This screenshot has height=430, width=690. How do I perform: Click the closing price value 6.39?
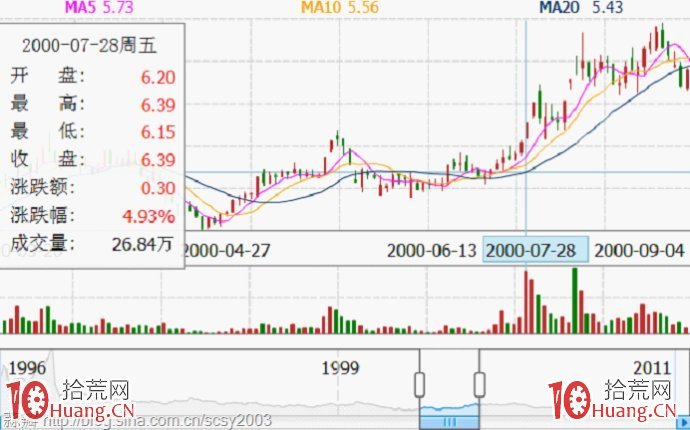coord(158,160)
